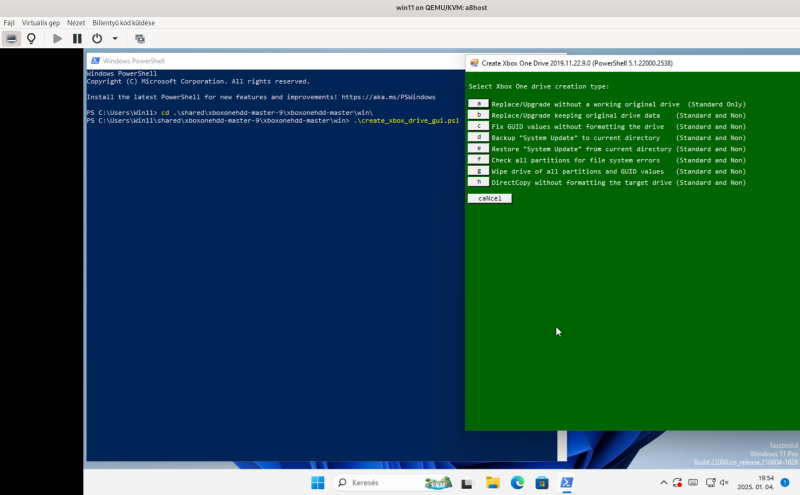Expand hidden system tray icons chevron
This screenshot has height=495, width=800.
click(663, 482)
